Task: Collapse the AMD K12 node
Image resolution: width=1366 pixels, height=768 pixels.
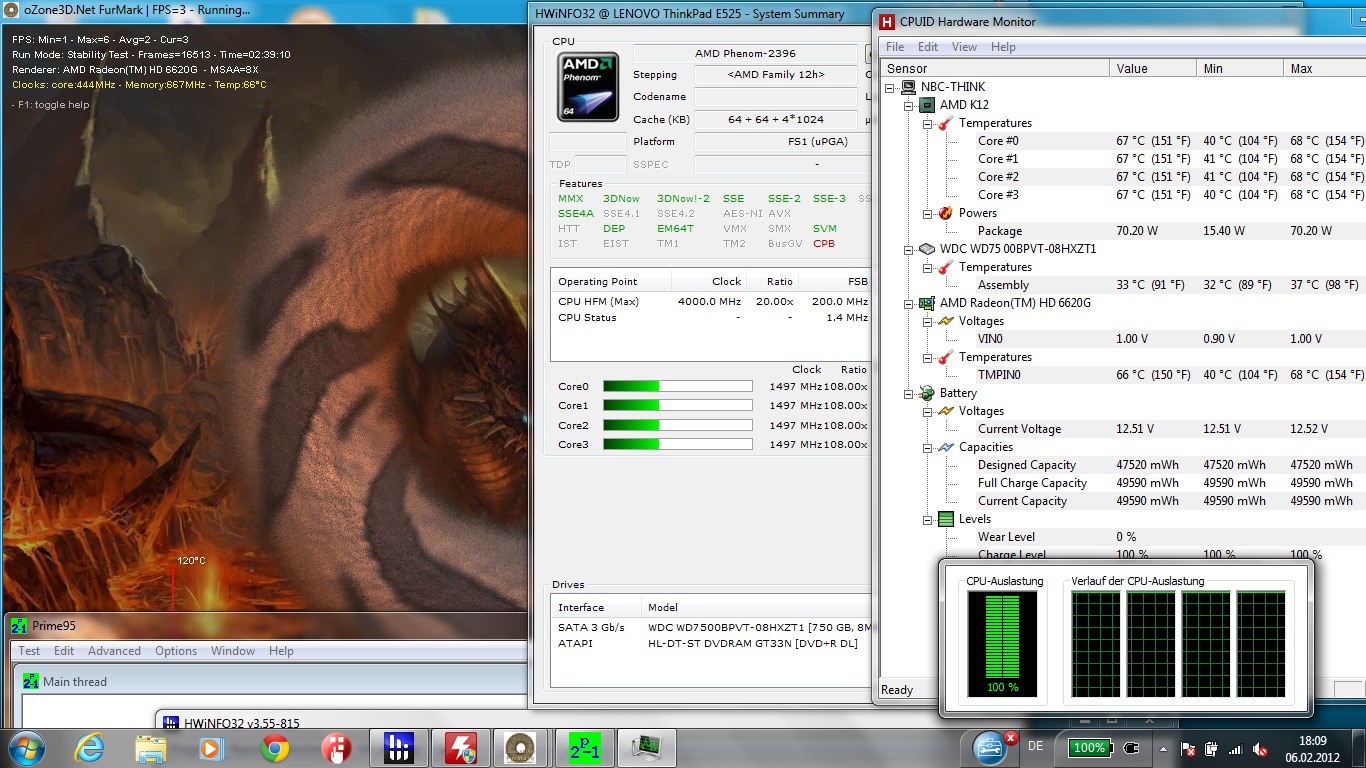Action: (908, 105)
